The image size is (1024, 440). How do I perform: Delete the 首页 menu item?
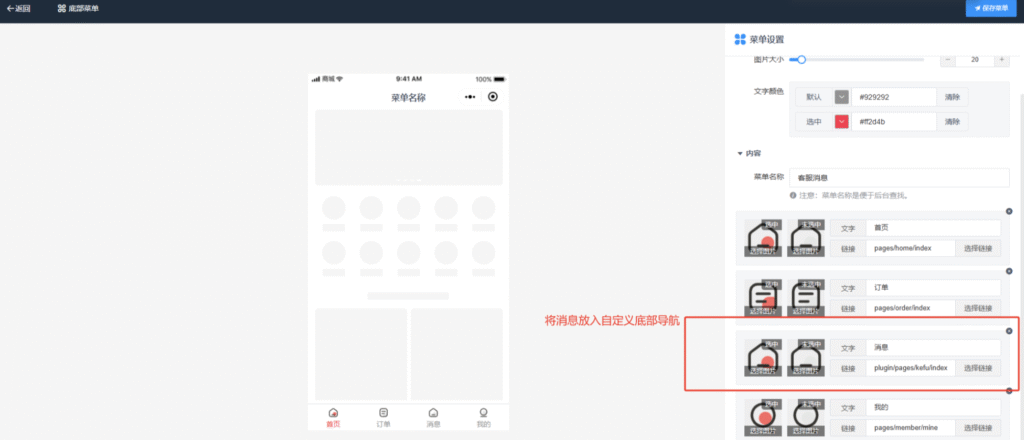[1009, 211]
